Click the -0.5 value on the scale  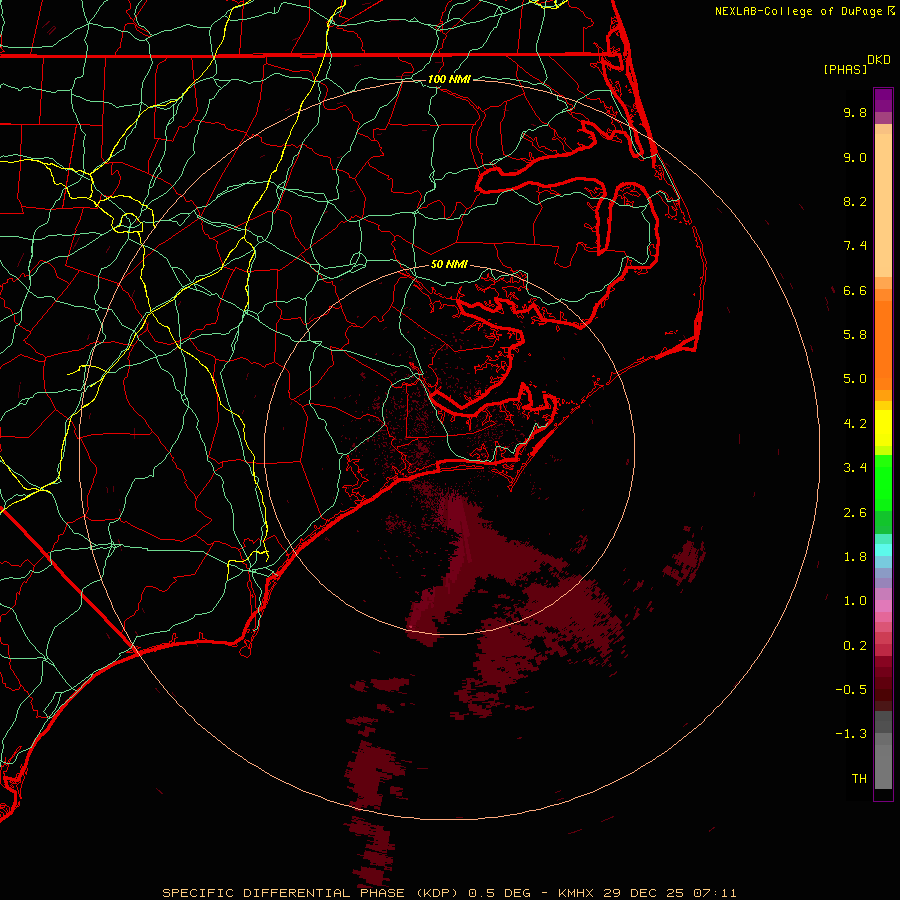point(851,690)
